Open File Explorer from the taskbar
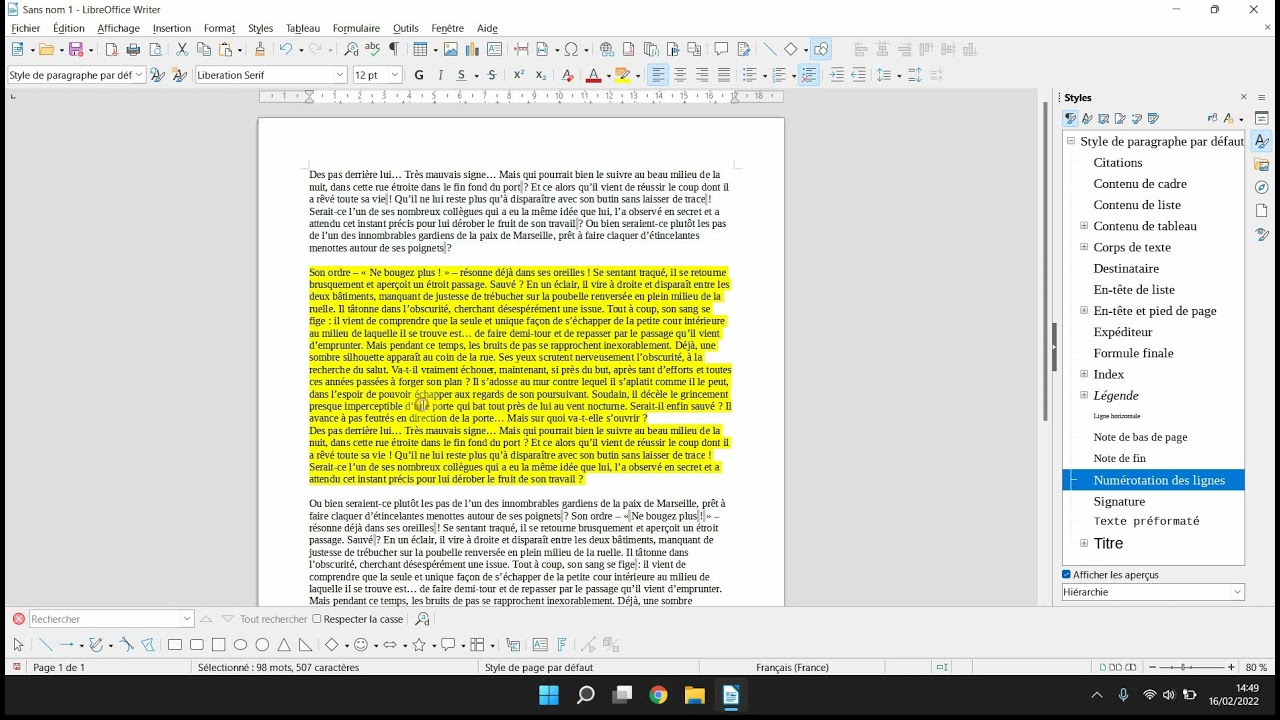Image resolution: width=1280 pixels, height=720 pixels. tap(695, 696)
